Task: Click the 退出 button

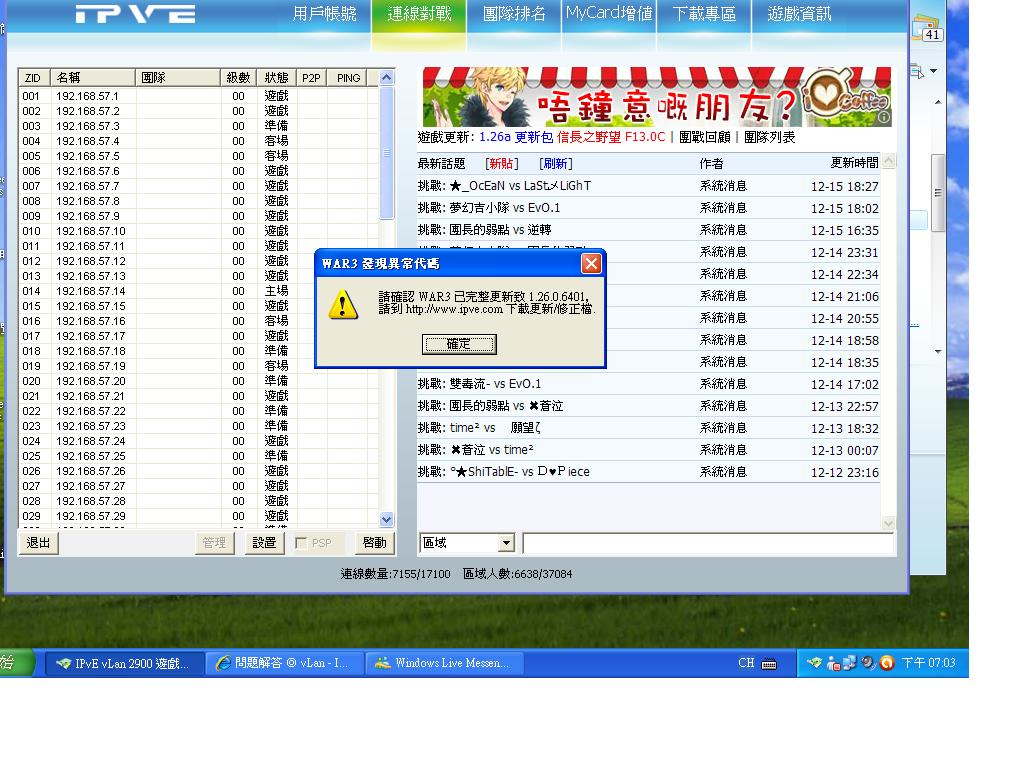Action: click(x=39, y=543)
